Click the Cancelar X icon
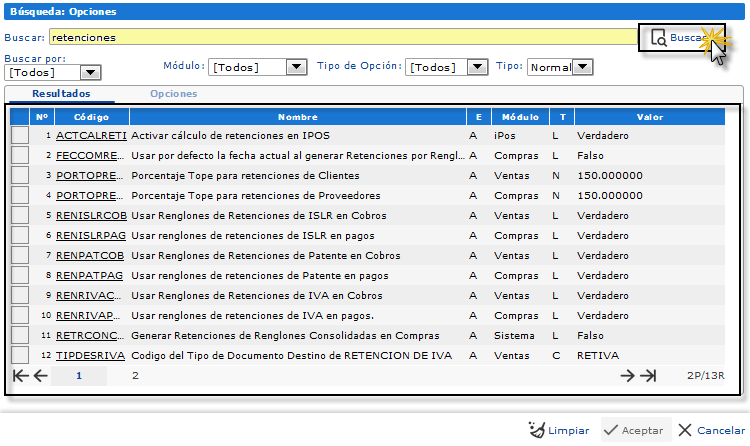This screenshot has width=750, height=446. tap(685, 430)
